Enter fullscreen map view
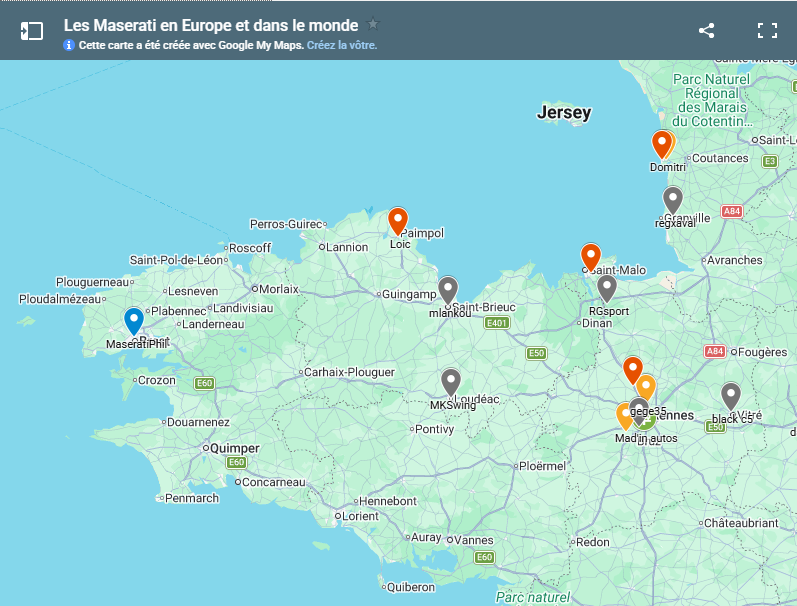The height and width of the screenshot is (606, 797). [767, 30]
